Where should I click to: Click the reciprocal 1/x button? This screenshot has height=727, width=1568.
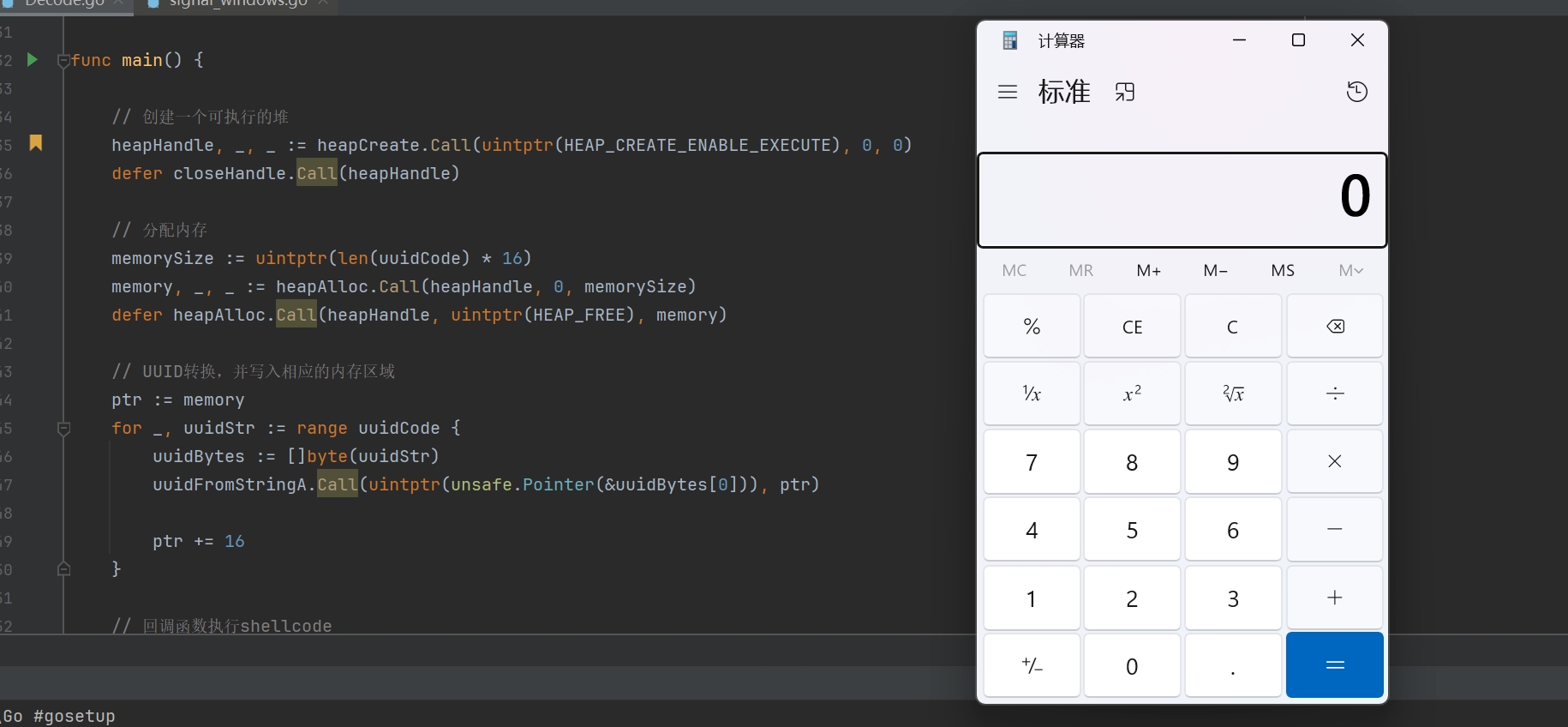[x=1032, y=394]
